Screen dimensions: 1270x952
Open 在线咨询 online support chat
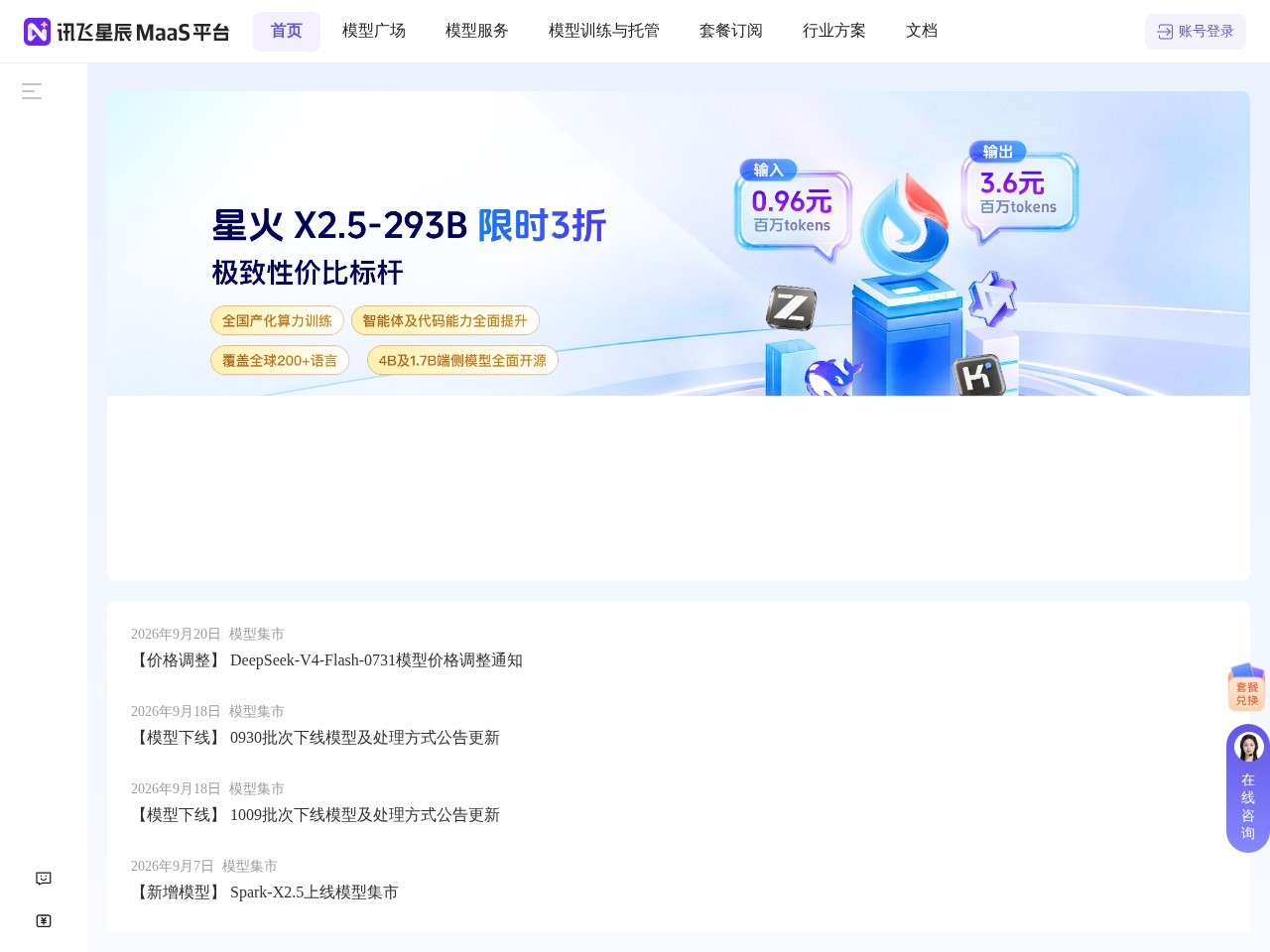point(1248,788)
